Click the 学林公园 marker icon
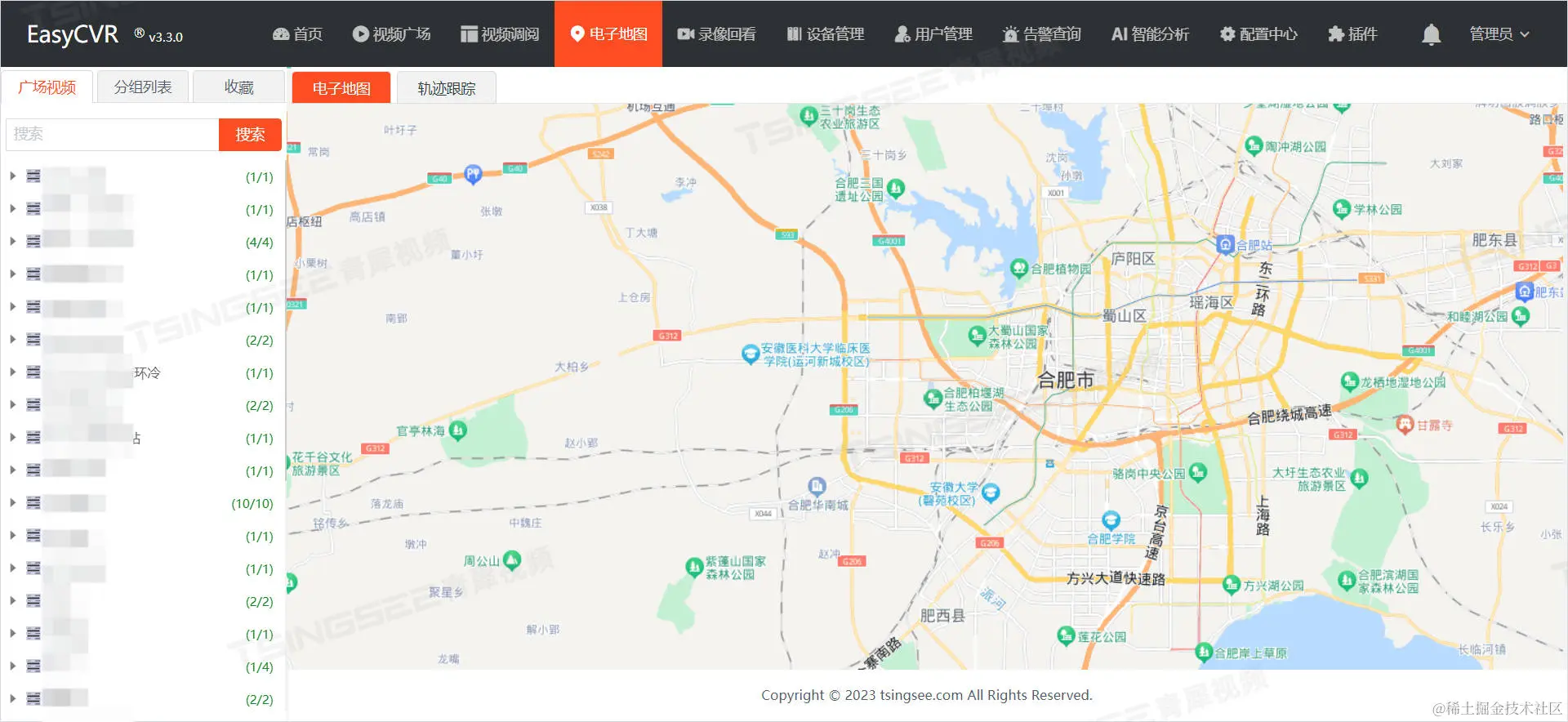Viewport: 1568px width, 722px height. tap(1342, 208)
